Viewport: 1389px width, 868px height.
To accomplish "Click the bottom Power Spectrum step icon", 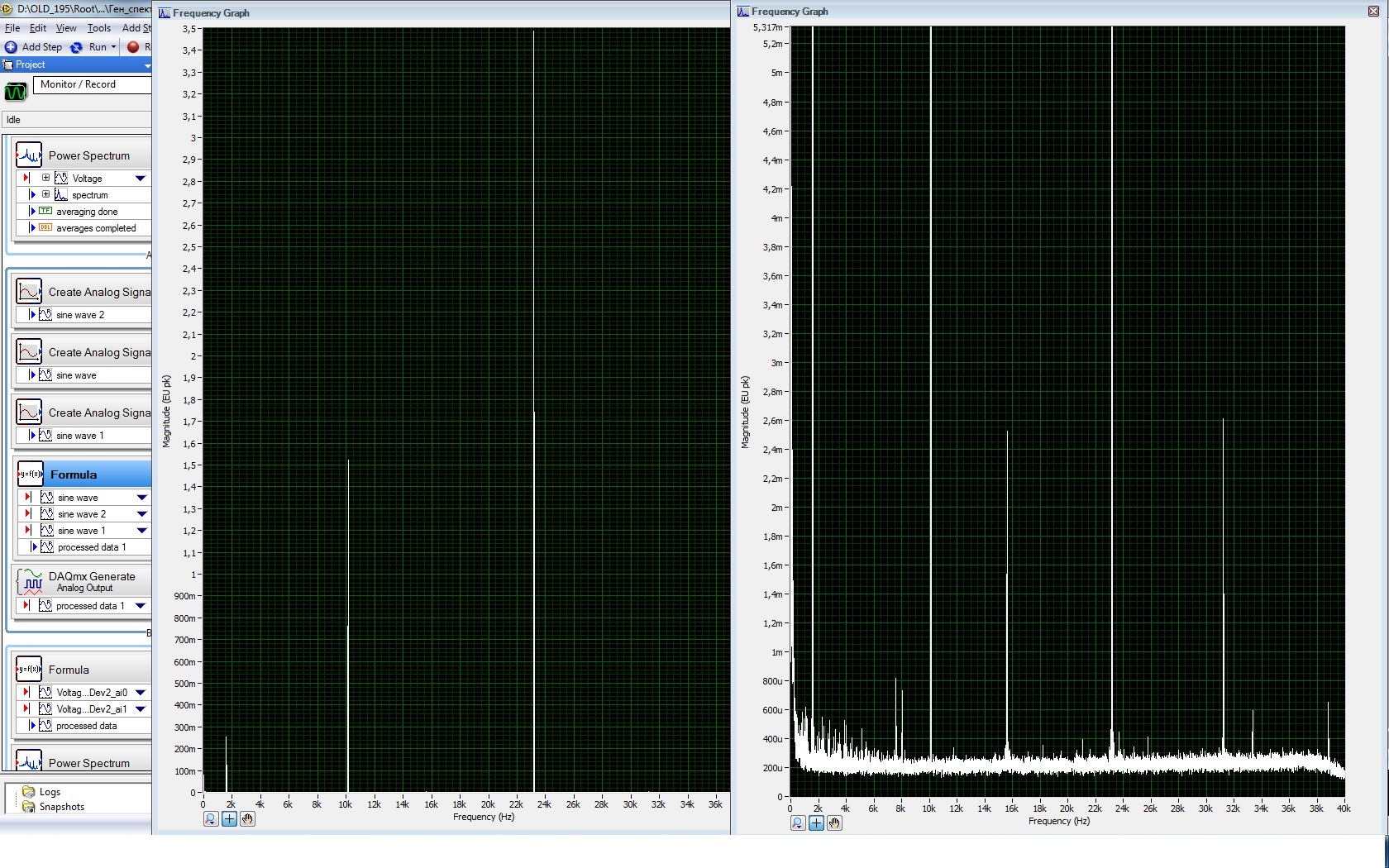I will [29, 761].
